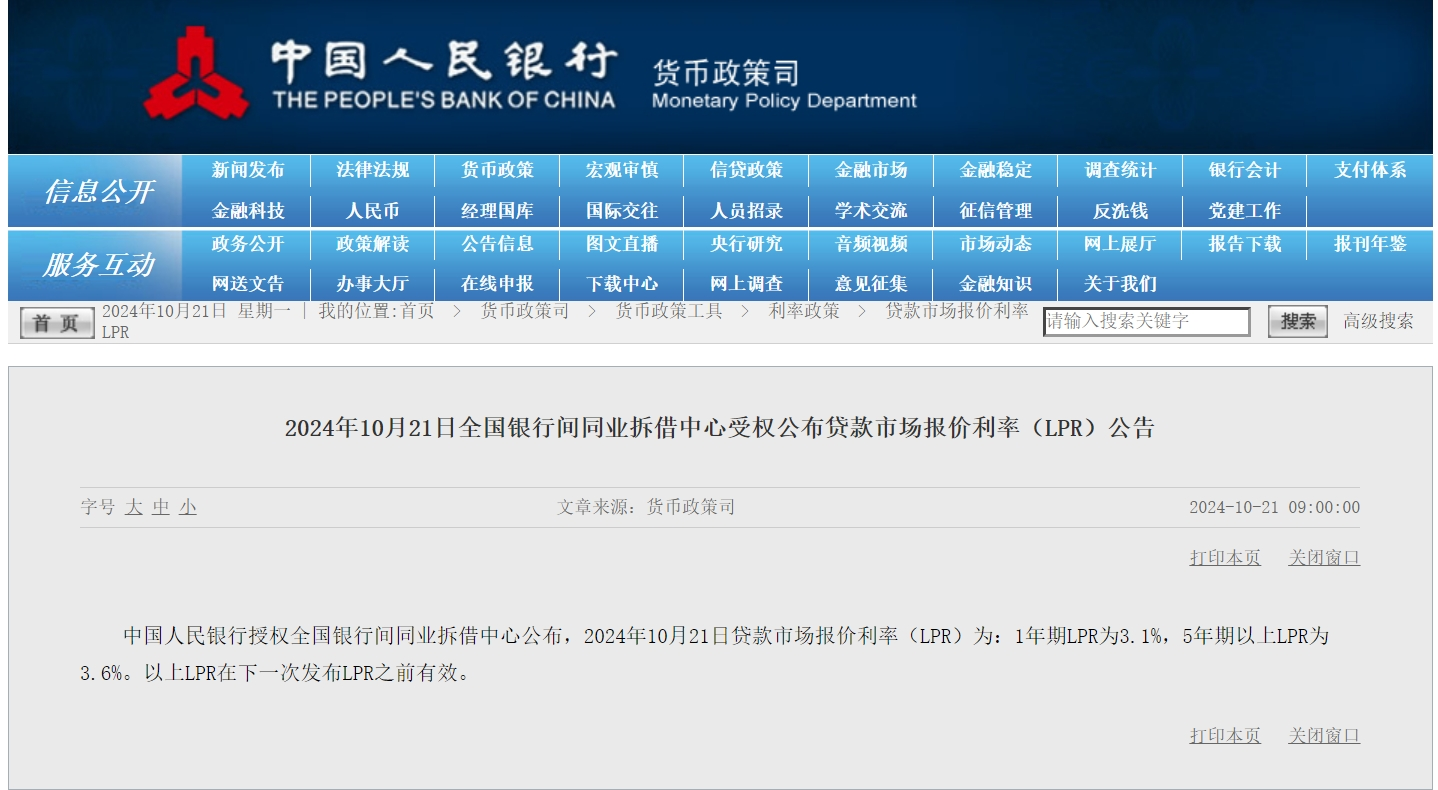Click the People's Bank of China logo
This screenshot has width=1438, height=790.
pos(196,72)
